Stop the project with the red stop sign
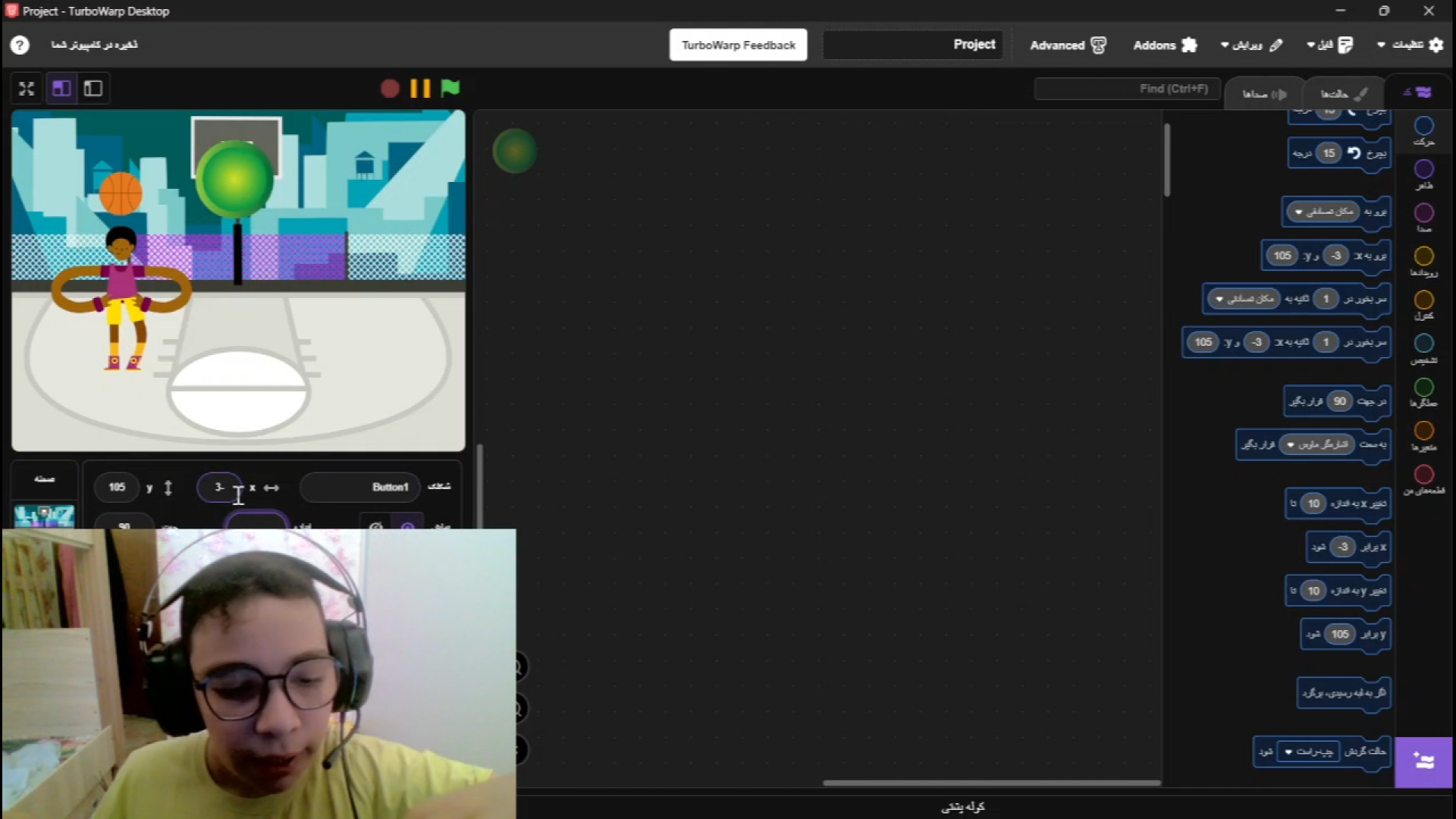 pos(390,89)
